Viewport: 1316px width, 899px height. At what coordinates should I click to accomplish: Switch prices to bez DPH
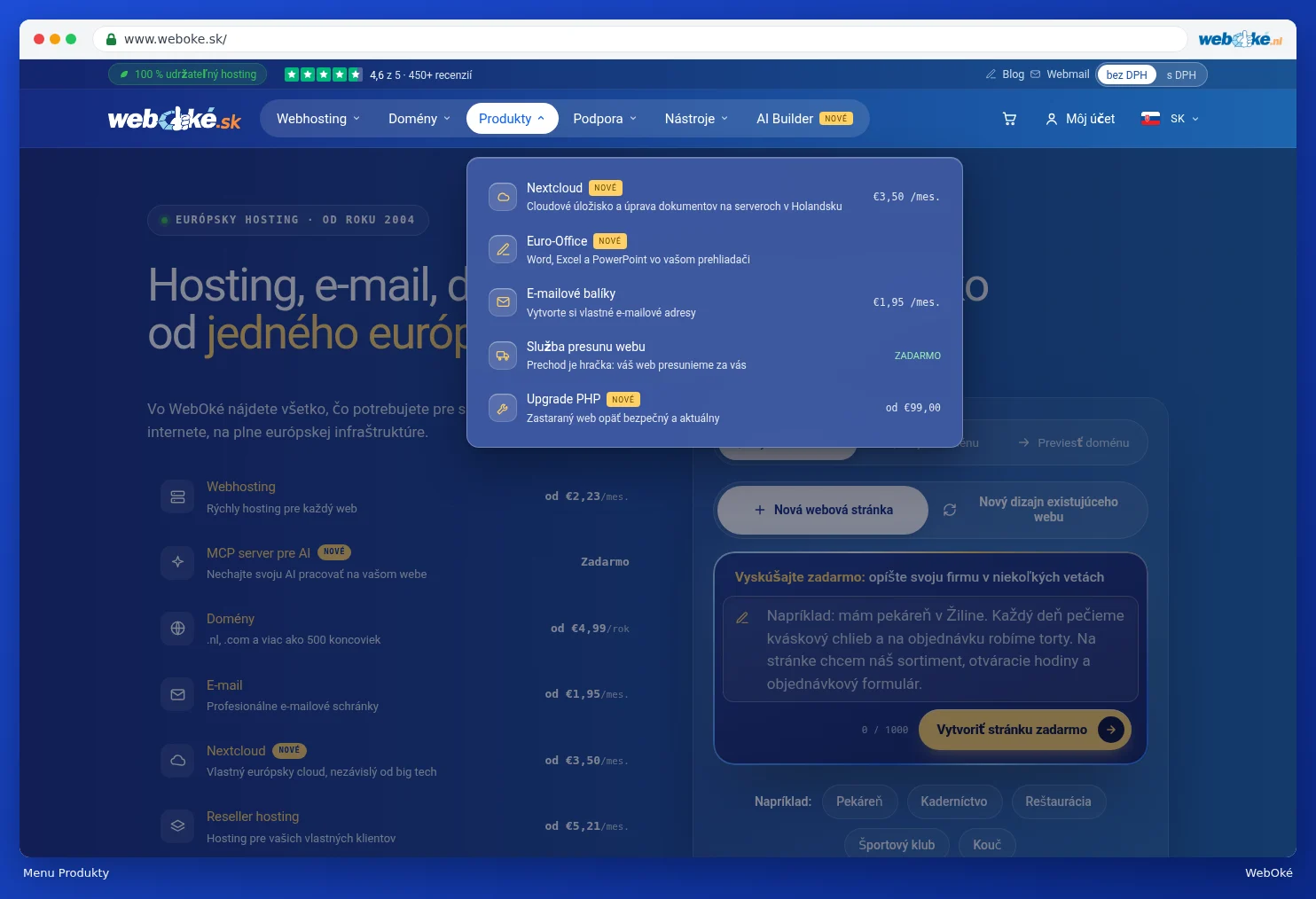click(x=1126, y=74)
